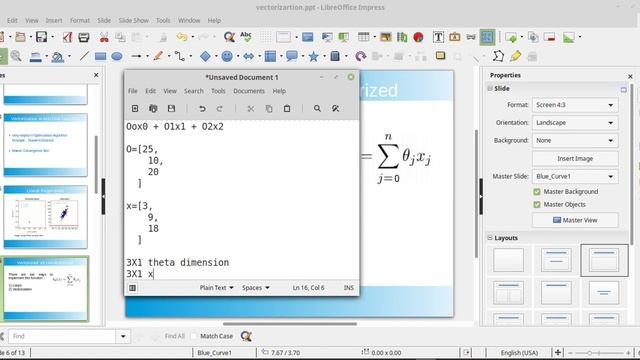Click the Insert Image icon in the toolbar
Screen dimensions: 640x360
(385, 37)
